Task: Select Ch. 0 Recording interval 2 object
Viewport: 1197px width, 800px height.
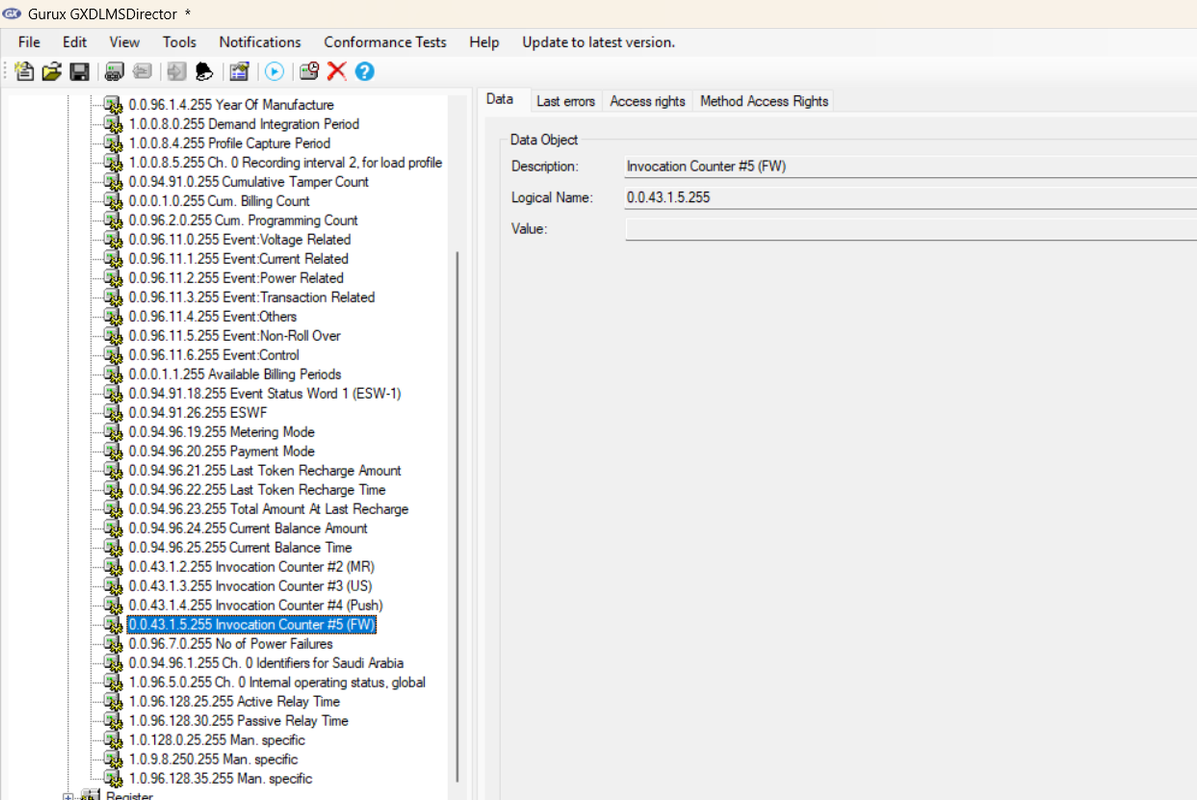Action: click(286, 163)
